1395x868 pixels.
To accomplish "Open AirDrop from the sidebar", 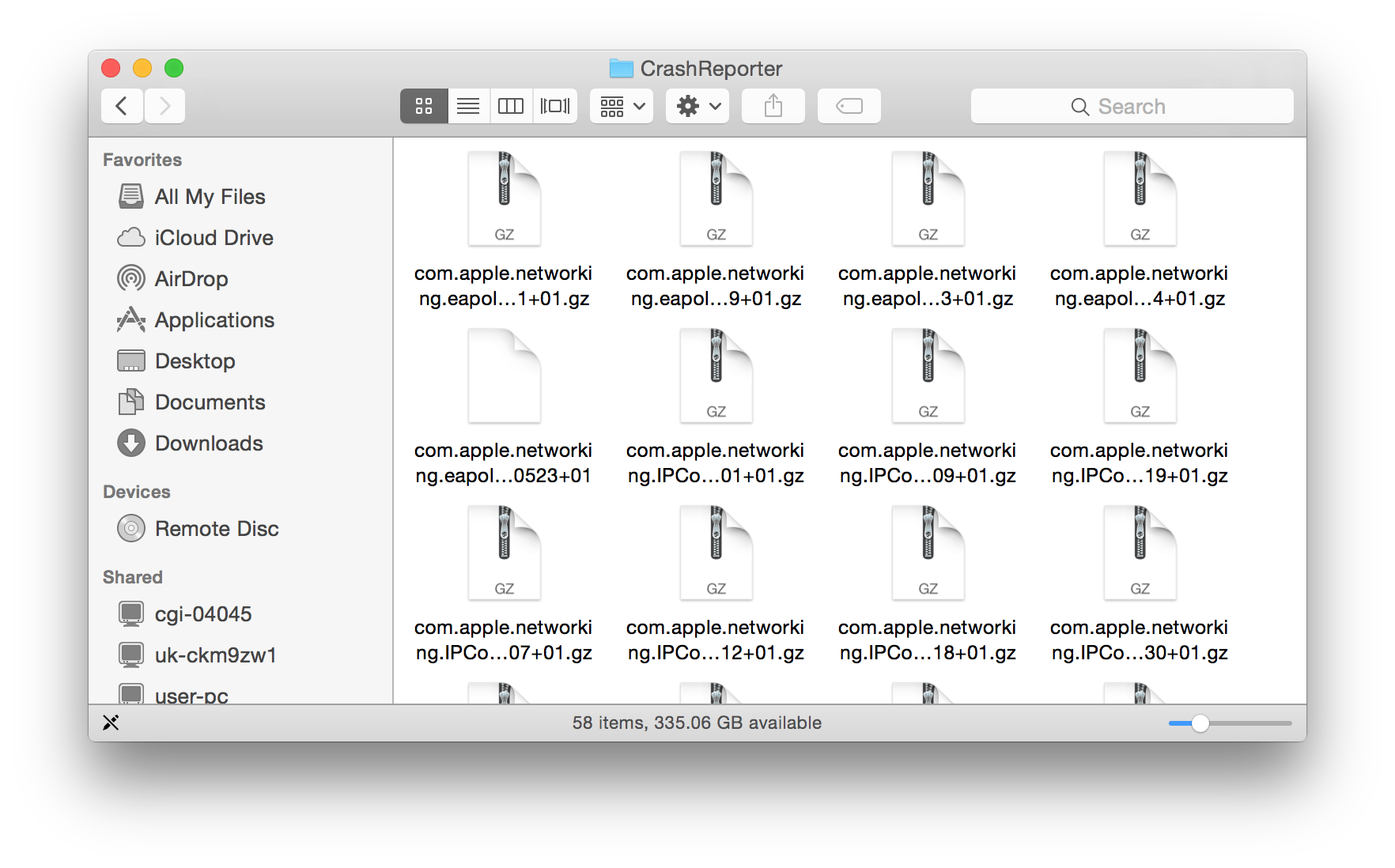I will (240, 278).
